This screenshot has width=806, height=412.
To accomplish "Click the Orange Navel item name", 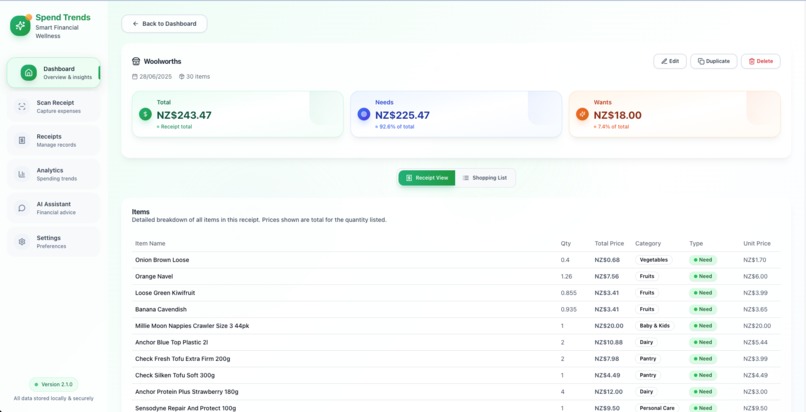I will point(154,276).
